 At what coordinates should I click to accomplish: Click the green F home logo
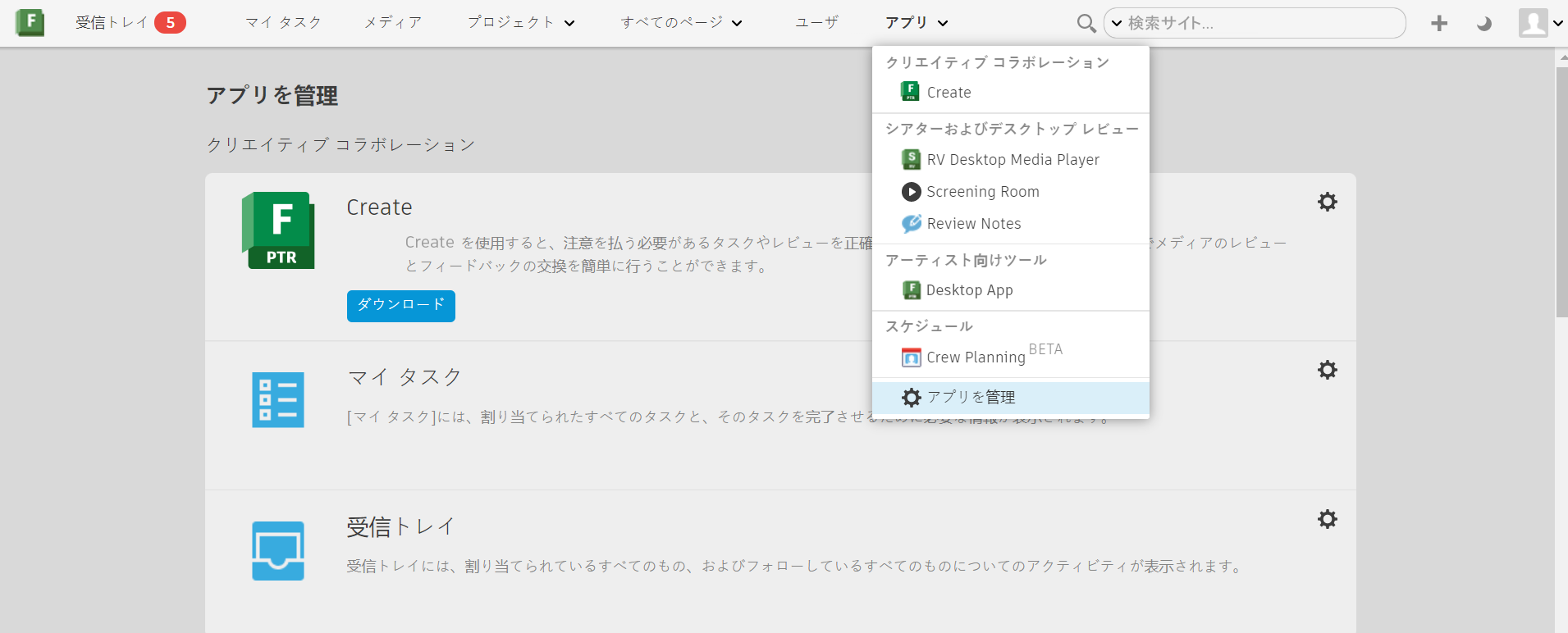(x=30, y=22)
